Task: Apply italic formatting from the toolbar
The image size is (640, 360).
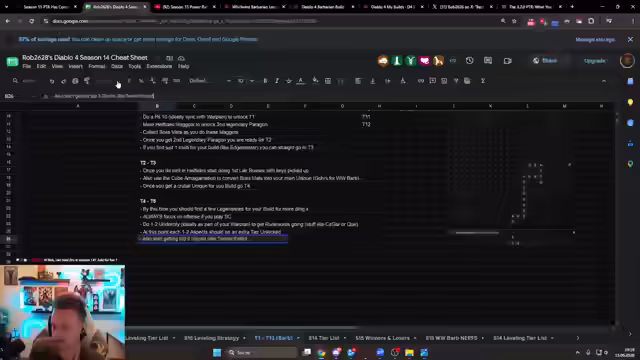Action: click(277, 81)
